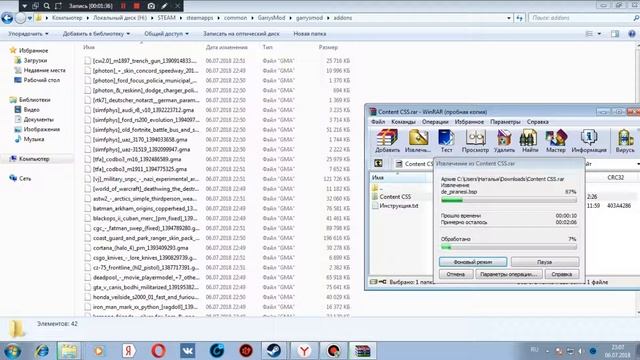640x360 pixels.
Task: Switch to Steam on the taskbar
Action: (274, 351)
